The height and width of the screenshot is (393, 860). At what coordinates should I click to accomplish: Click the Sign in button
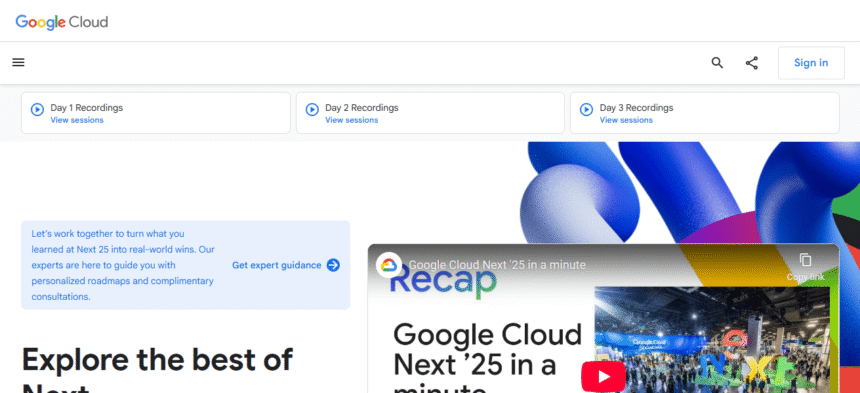pos(811,62)
